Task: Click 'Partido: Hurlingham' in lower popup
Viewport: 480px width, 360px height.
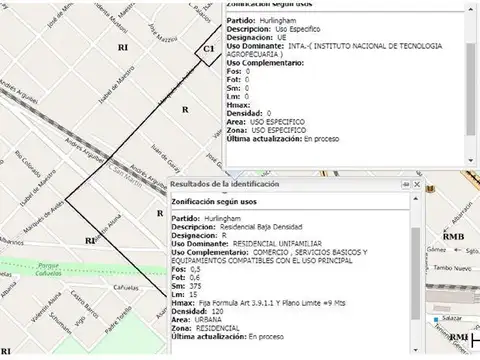Action: click(206, 219)
